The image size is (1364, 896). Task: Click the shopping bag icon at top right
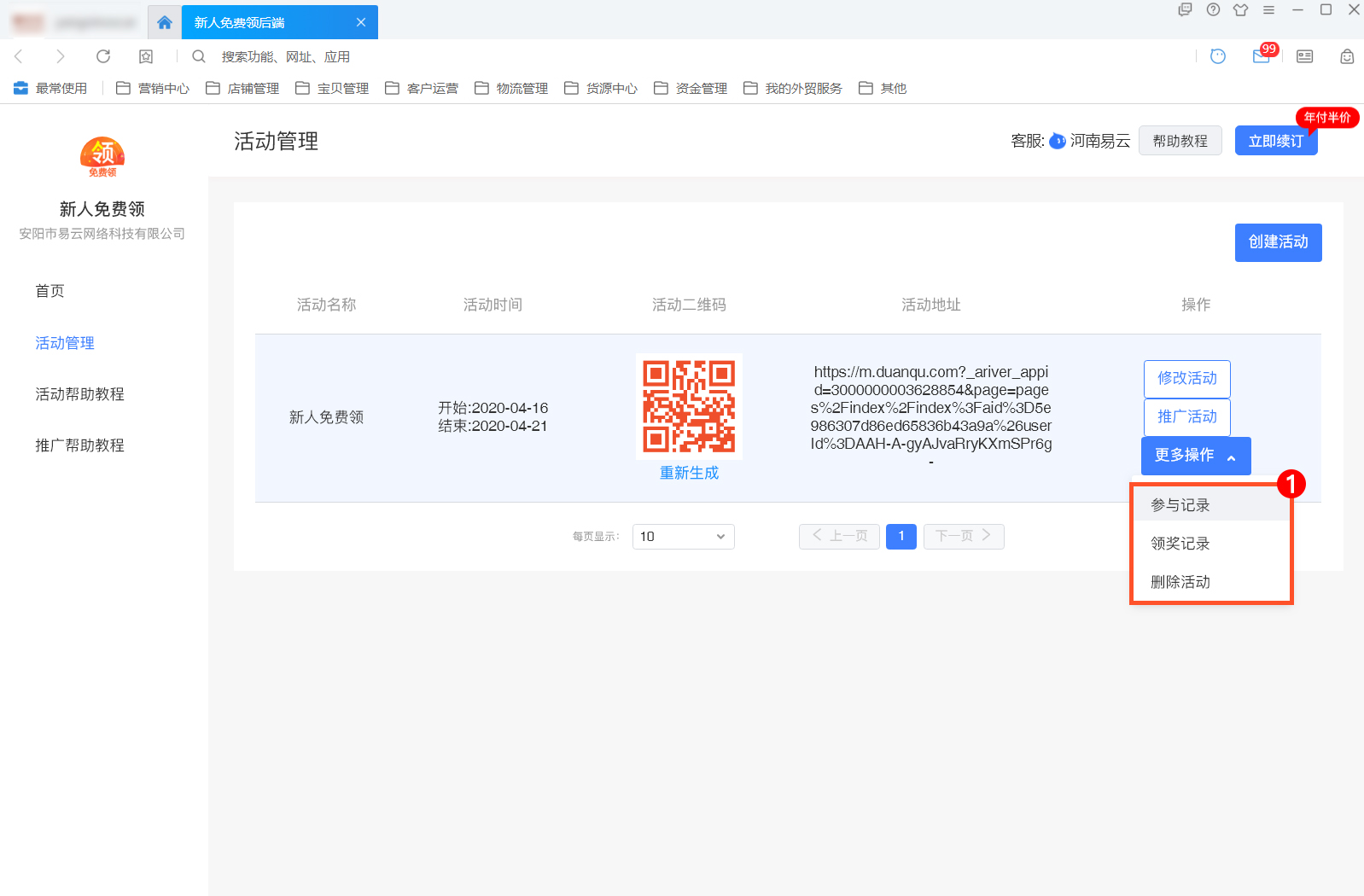point(1347,56)
